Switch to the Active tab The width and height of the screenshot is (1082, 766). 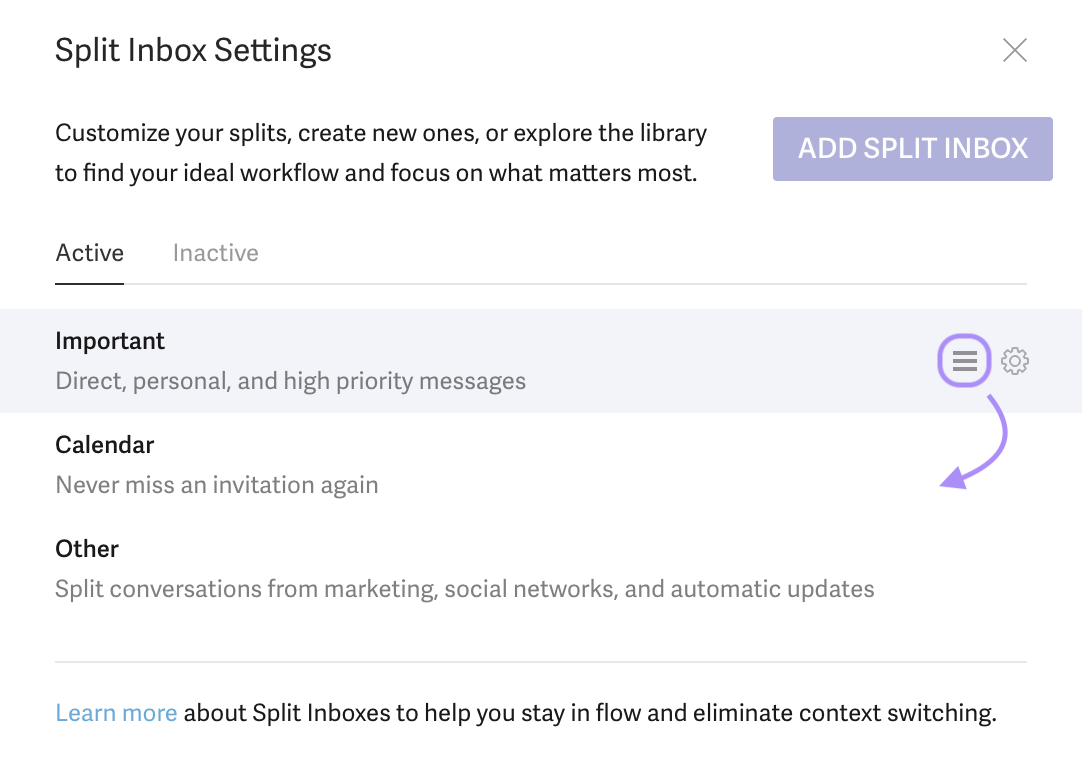tap(90, 253)
